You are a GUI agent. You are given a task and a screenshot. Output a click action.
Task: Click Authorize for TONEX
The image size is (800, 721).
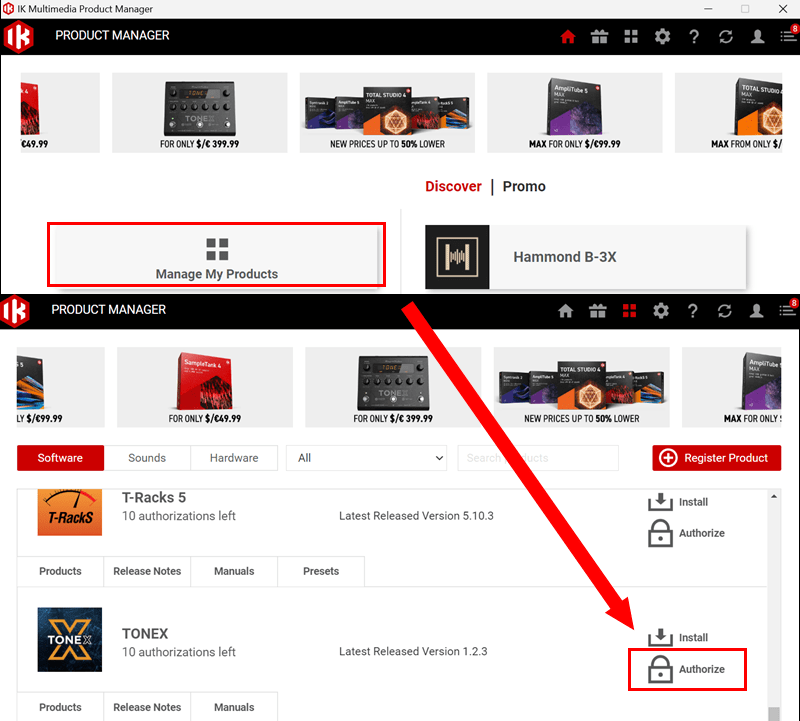pyautogui.click(x=686, y=669)
